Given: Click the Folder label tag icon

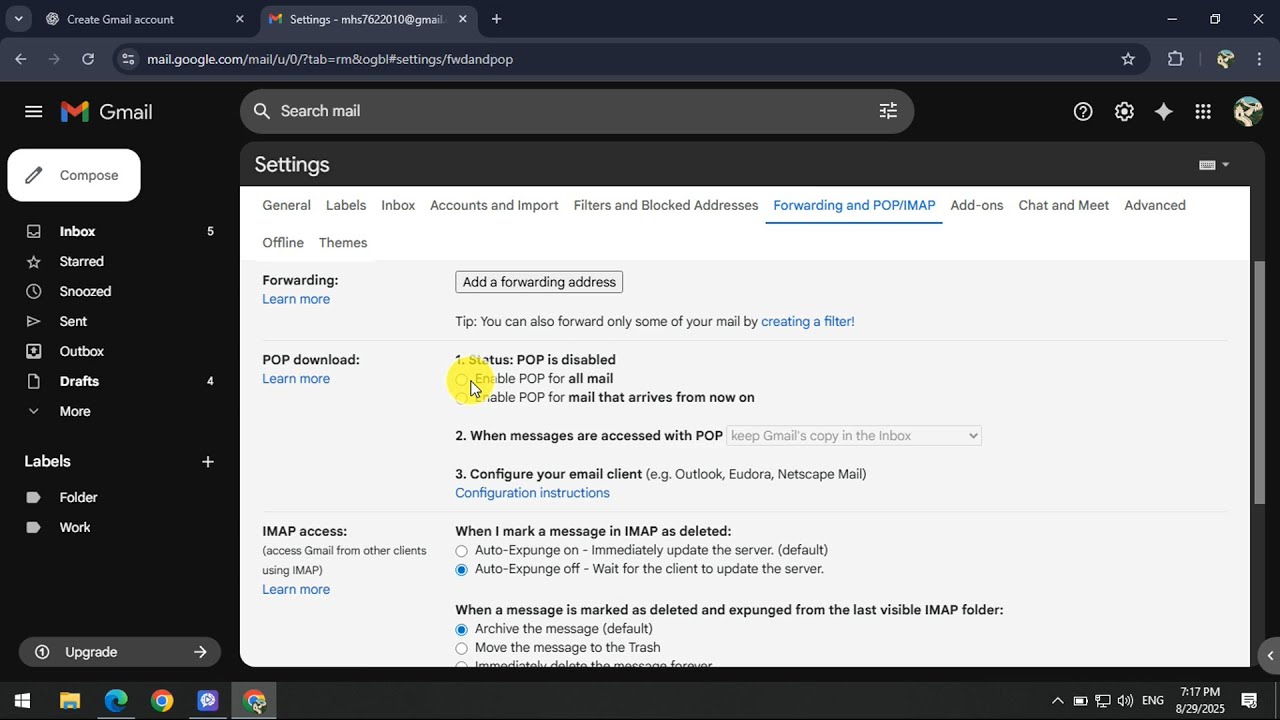Looking at the screenshot, I should 34,497.
